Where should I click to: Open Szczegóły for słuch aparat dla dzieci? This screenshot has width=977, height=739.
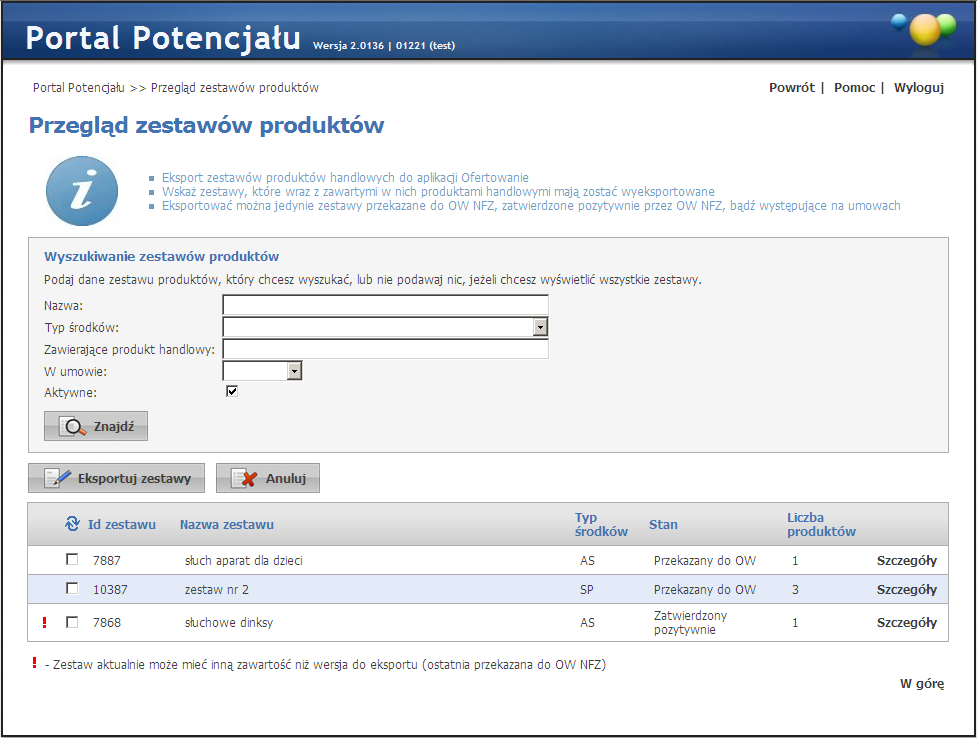[907, 561]
